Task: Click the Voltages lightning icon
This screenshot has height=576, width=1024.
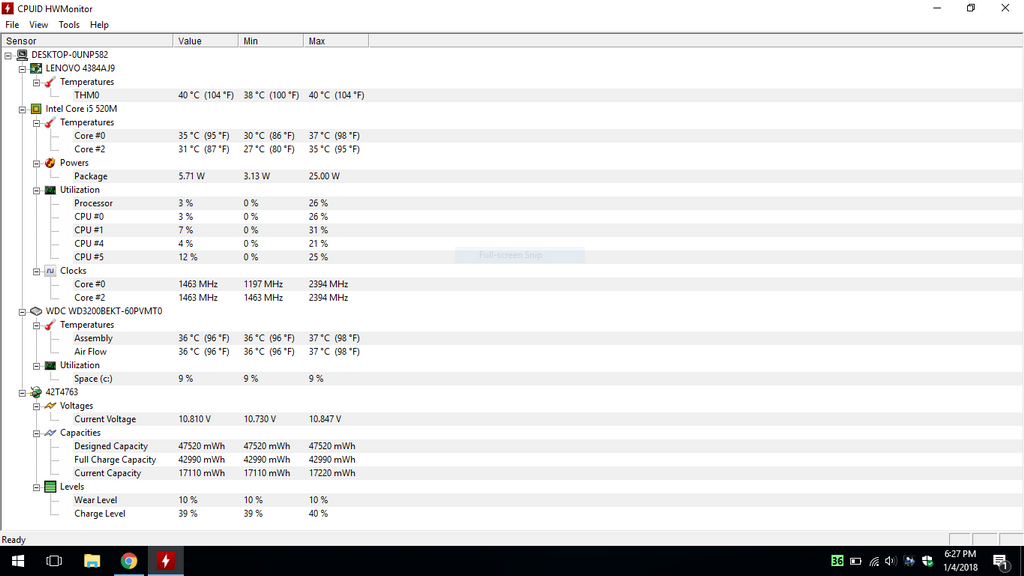Action: tap(50, 406)
